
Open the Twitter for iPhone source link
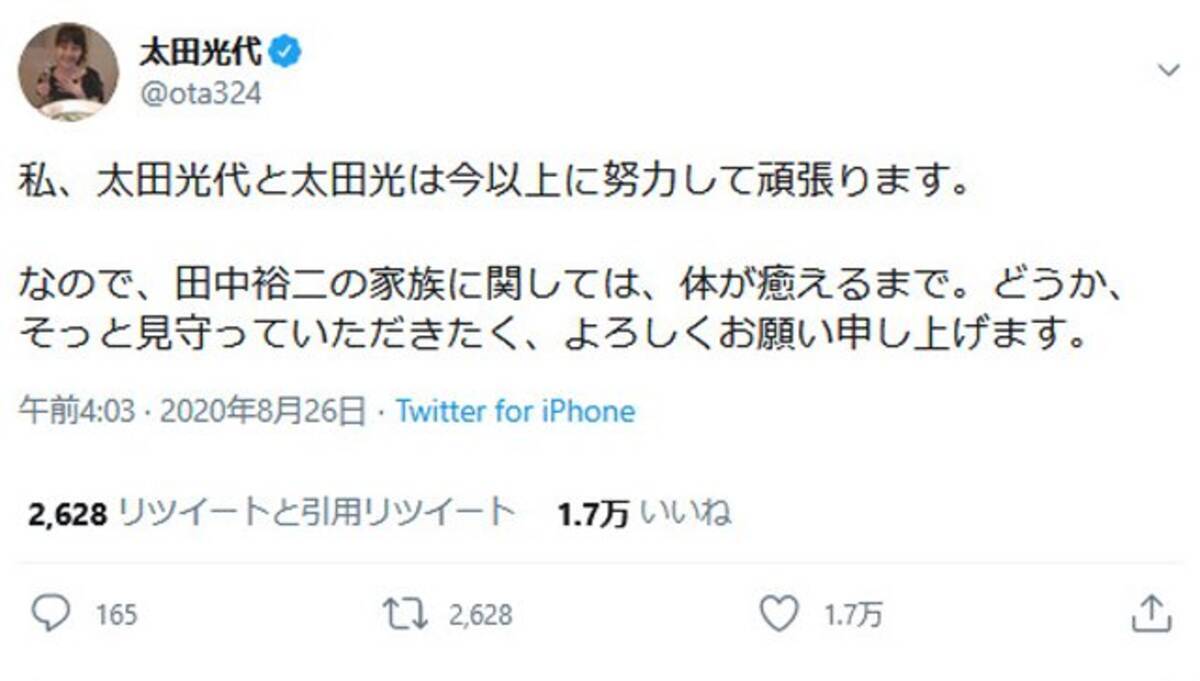[x=515, y=411]
